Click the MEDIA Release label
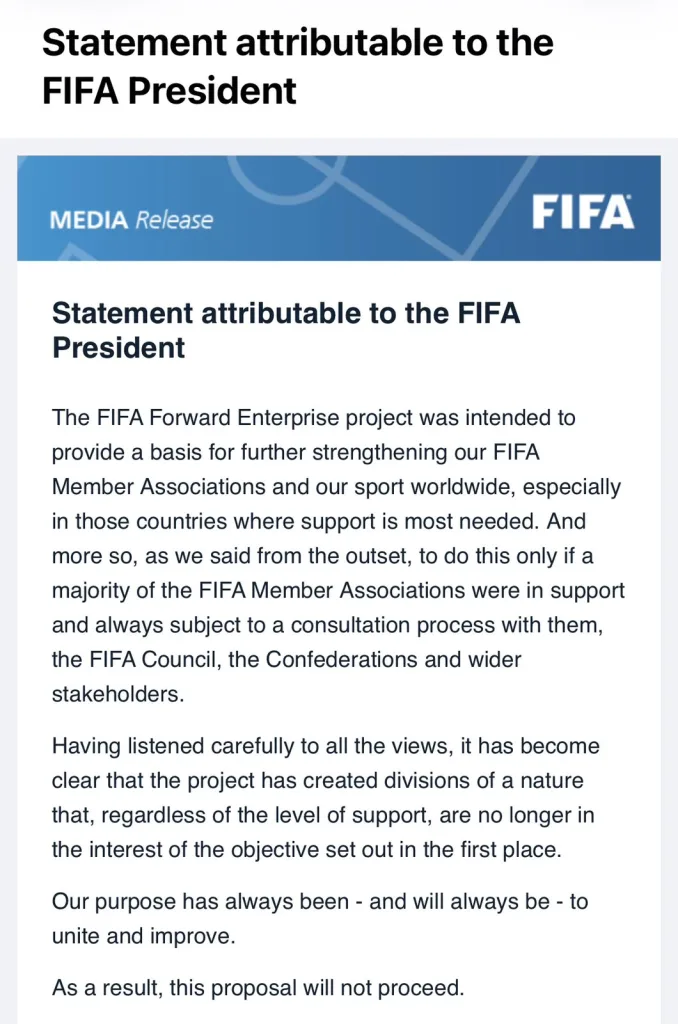This screenshot has width=678, height=1024. pyautogui.click(x=131, y=220)
